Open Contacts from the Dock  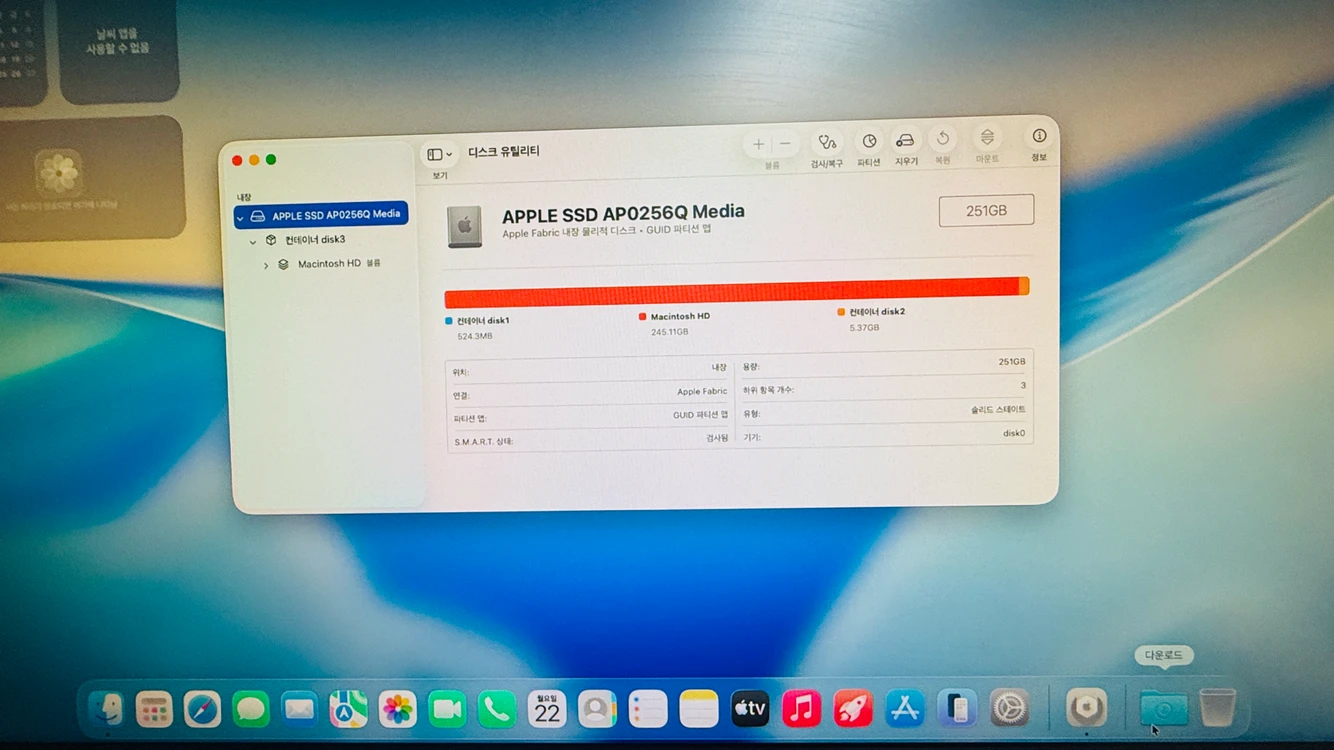coord(597,709)
